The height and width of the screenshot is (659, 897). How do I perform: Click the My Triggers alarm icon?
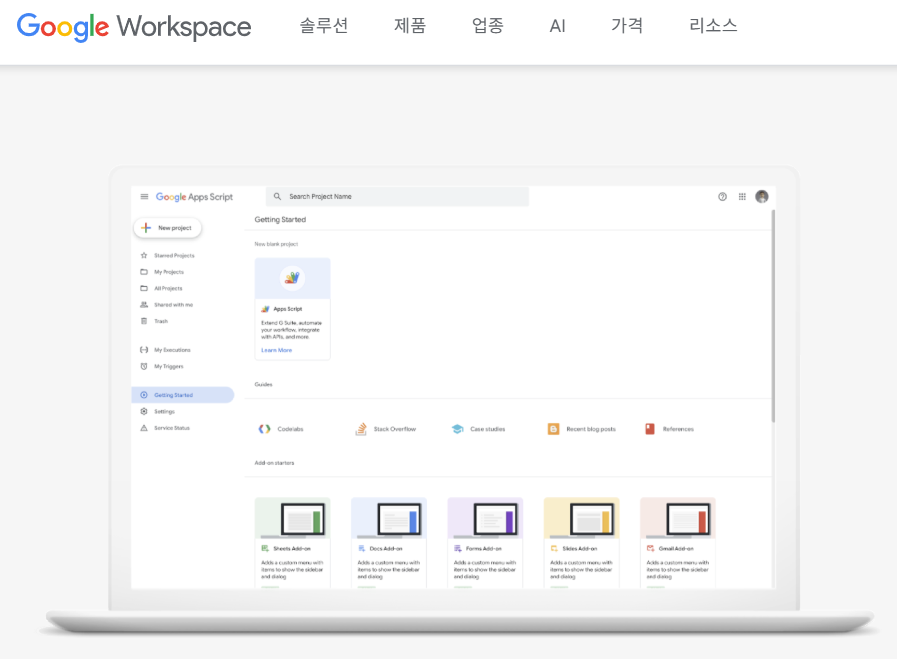coord(144,366)
